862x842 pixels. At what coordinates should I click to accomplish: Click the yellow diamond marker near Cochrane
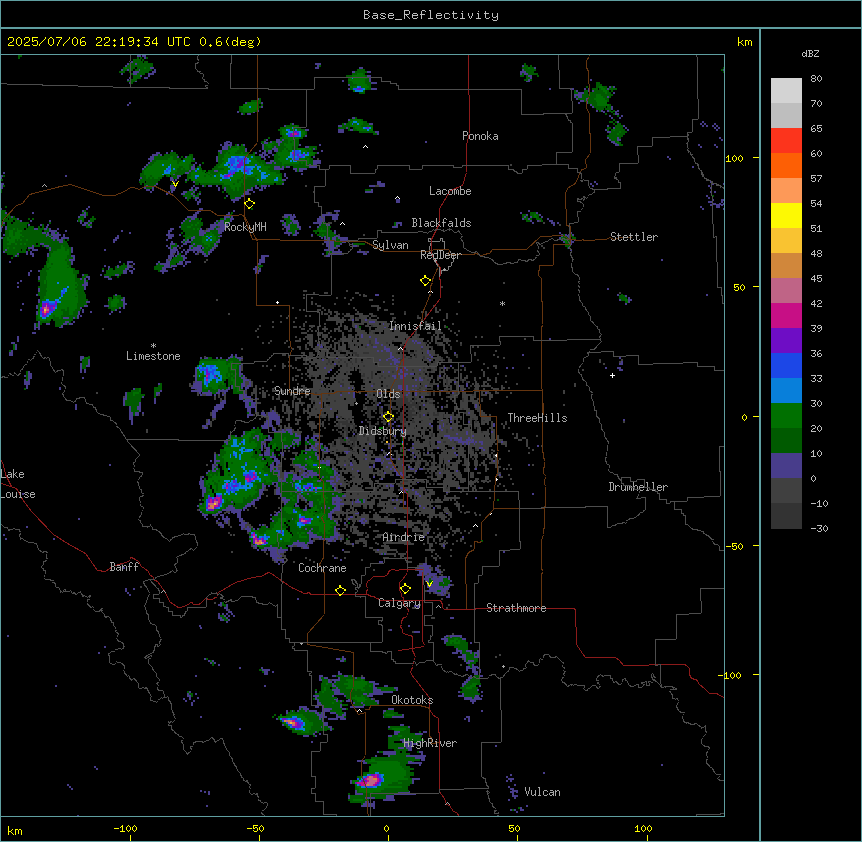[x=340, y=590]
